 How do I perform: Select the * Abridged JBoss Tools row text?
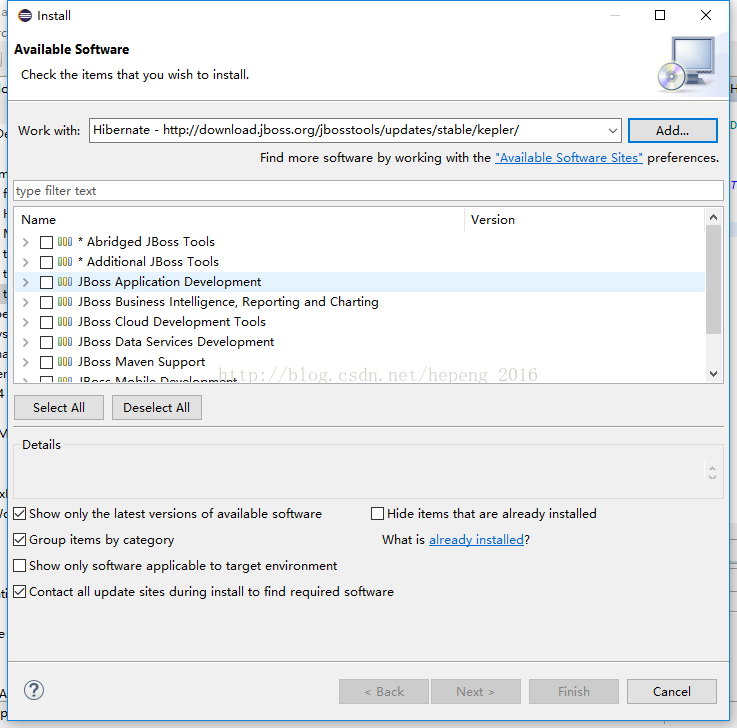[146, 242]
